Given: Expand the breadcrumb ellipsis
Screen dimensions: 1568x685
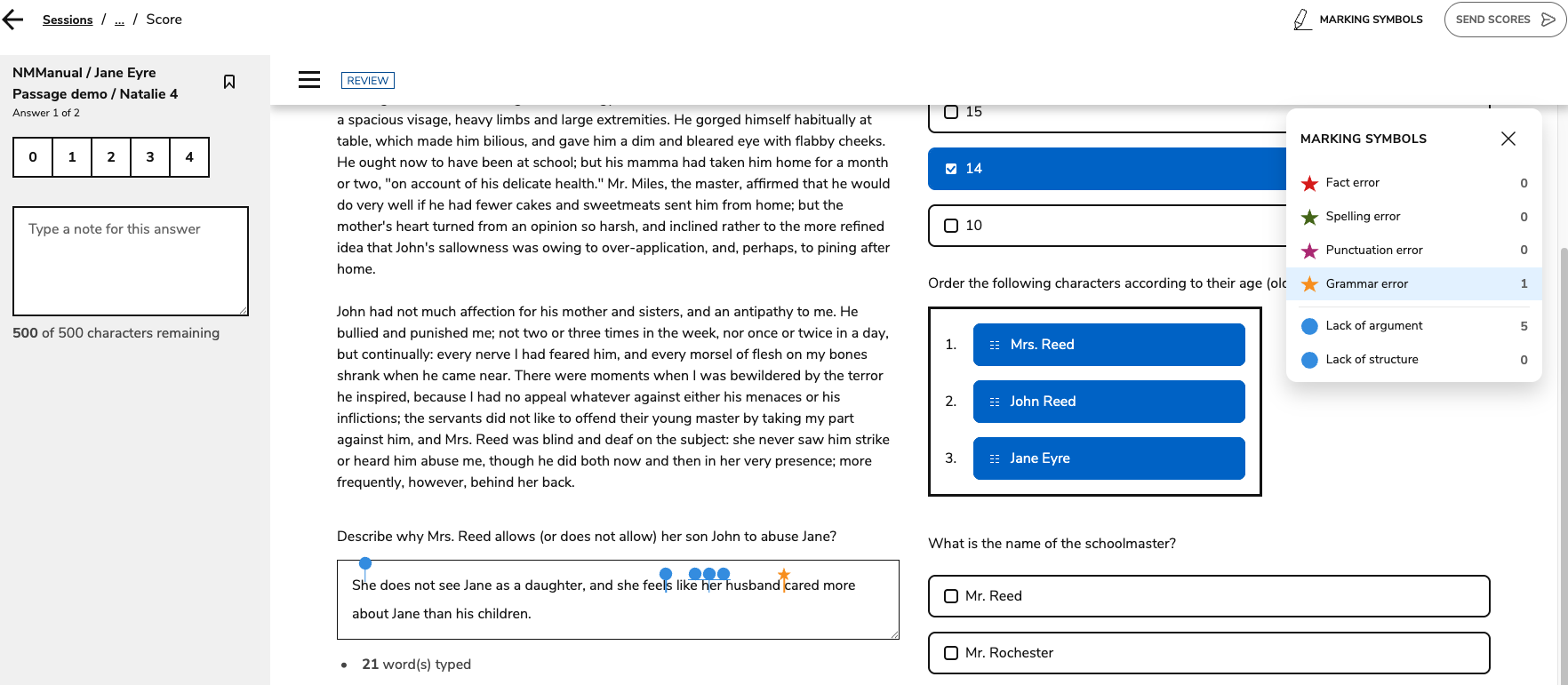Looking at the screenshot, I should pos(119,20).
